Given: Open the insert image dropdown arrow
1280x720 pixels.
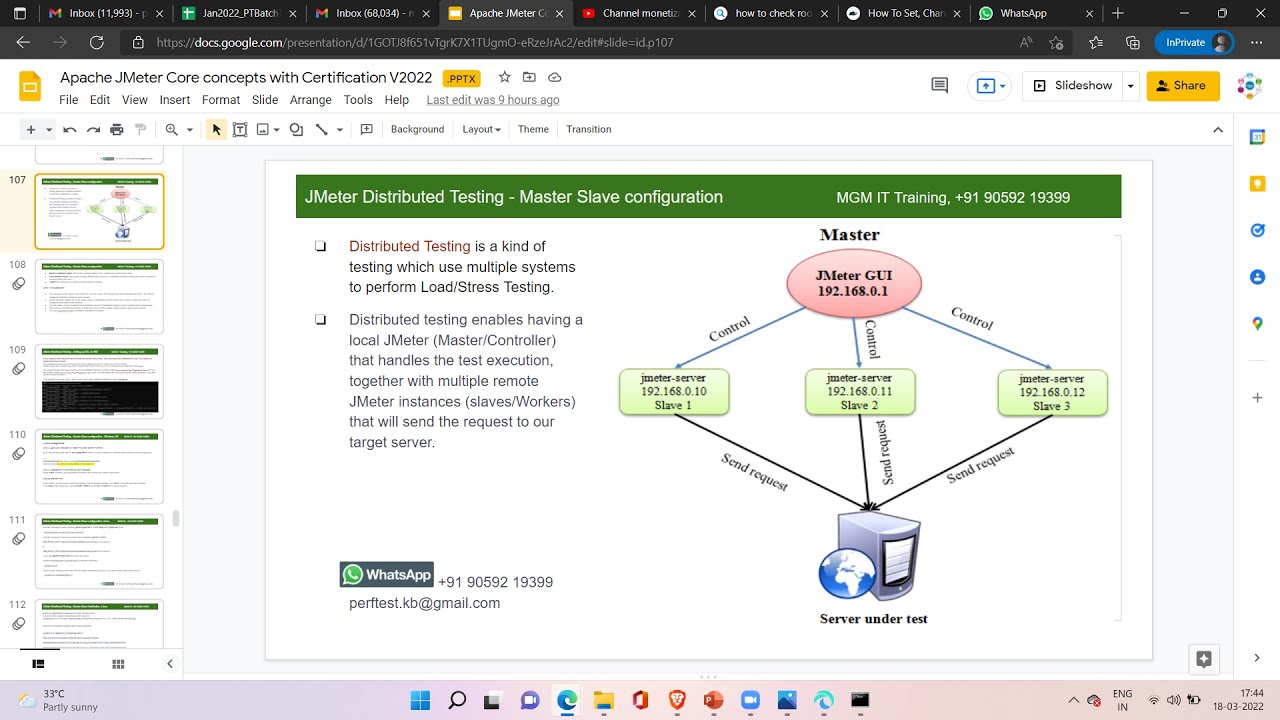Looking at the screenshot, I should (276, 129).
